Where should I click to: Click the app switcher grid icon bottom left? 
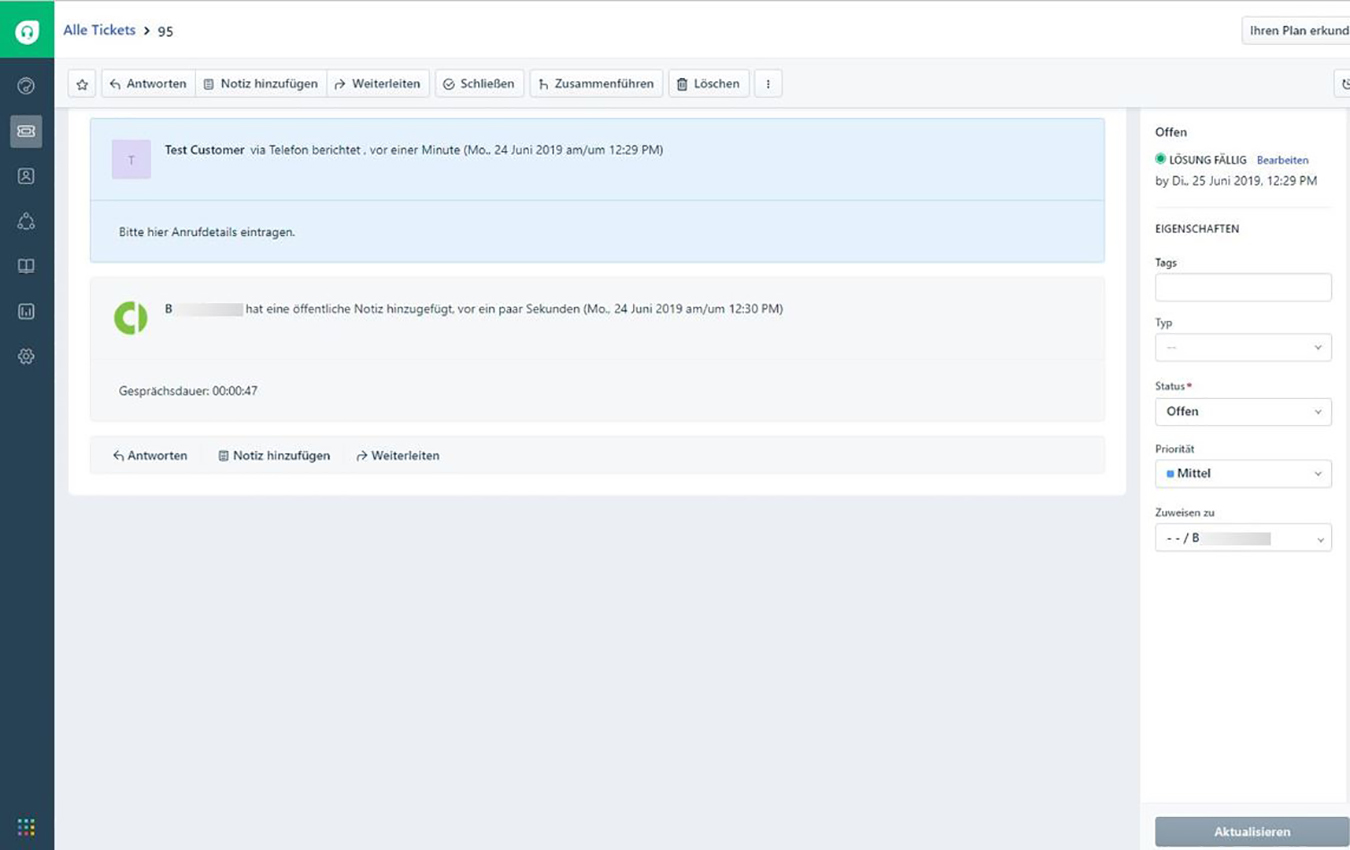(x=26, y=826)
